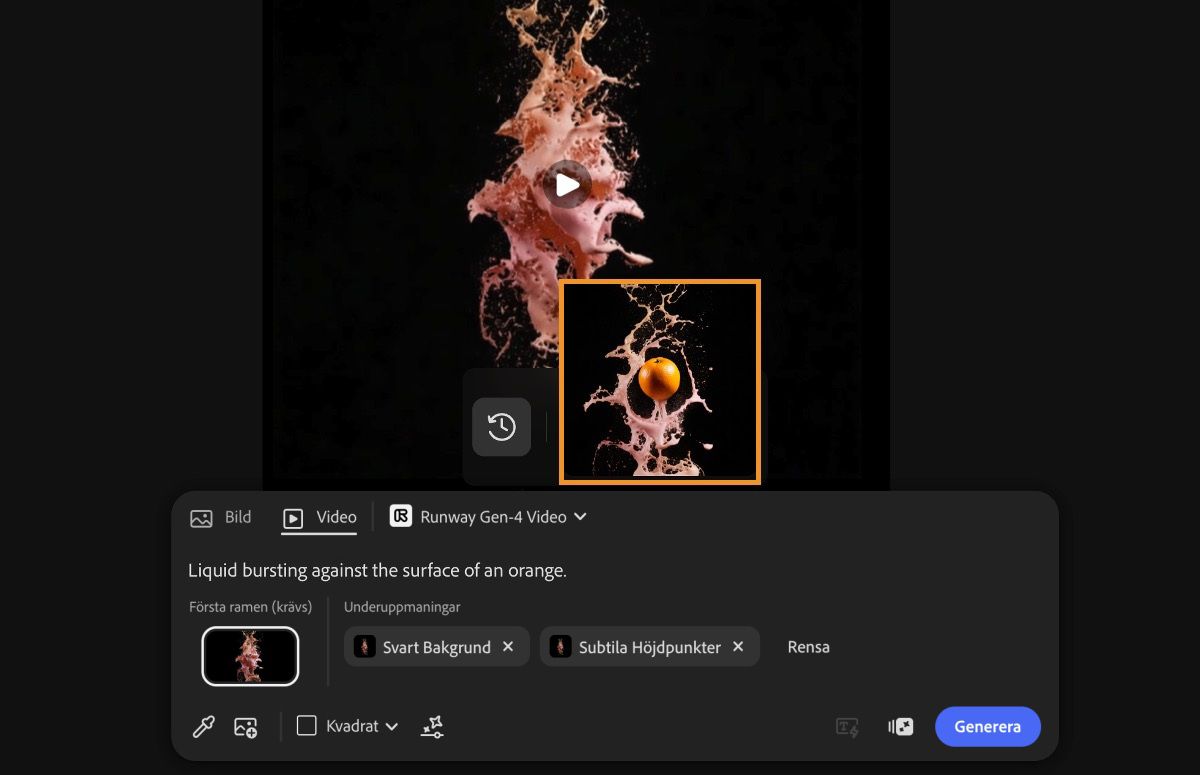This screenshot has height=775, width=1200.
Task: Open the generation settings sparkle sliders icon
Action: click(x=432, y=727)
